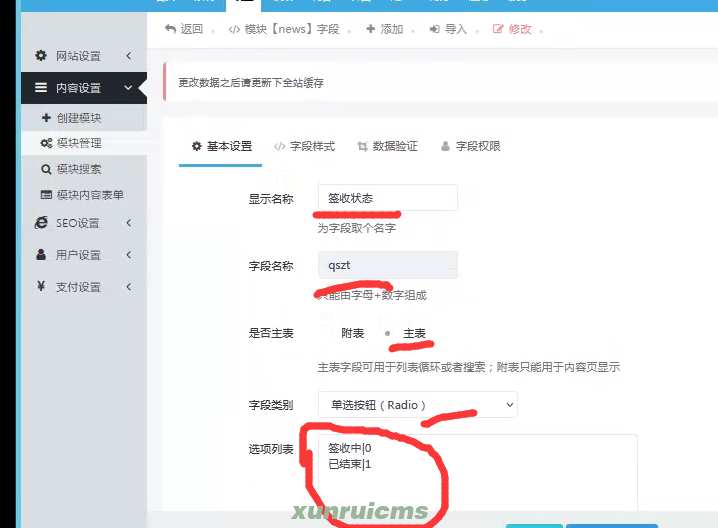Click the form icon for 模块内容表单
Screen dimensions: 718x528
coord(46,195)
